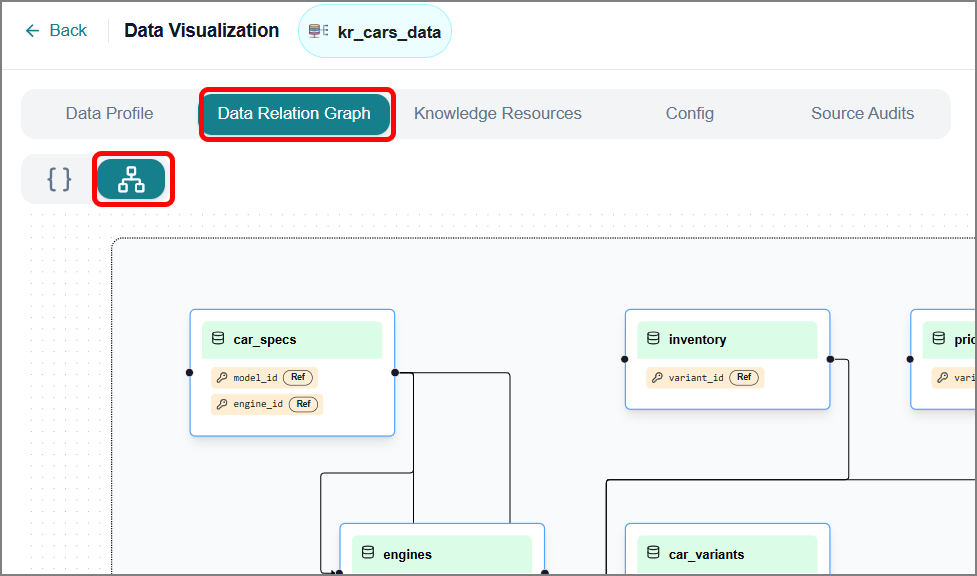Viewport: 977px width, 576px height.
Task: Click key icon beside inventory variant_id
Action: [x=657, y=378]
